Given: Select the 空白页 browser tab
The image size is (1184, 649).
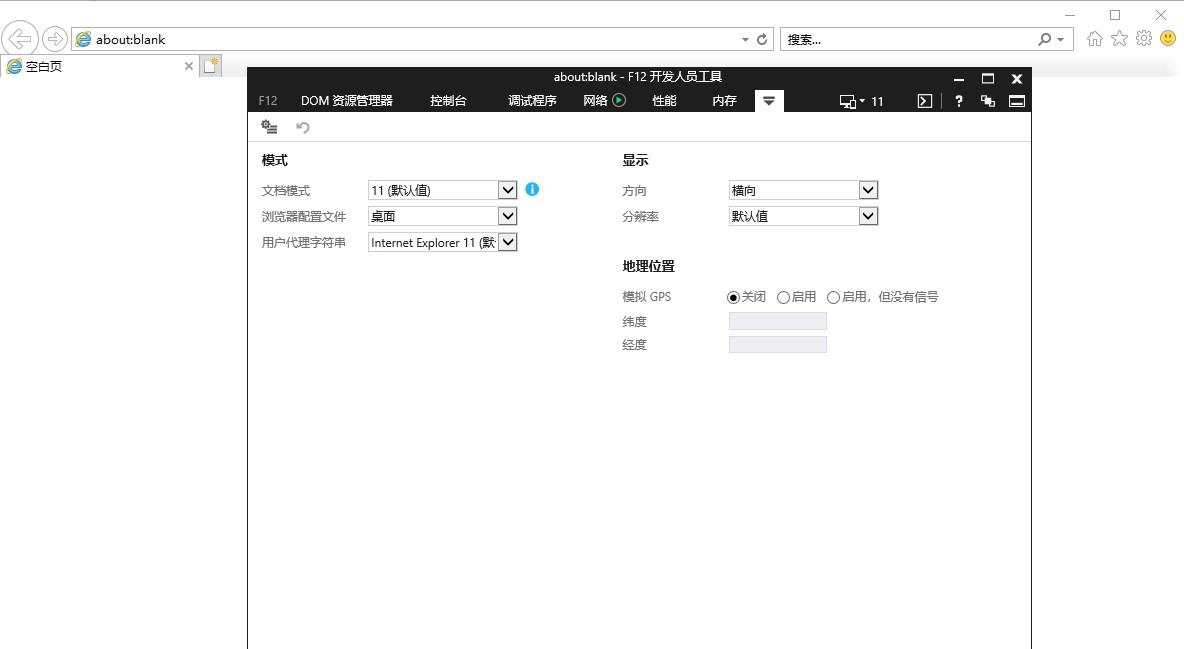Looking at the screenshot, I should pos(100,66).
